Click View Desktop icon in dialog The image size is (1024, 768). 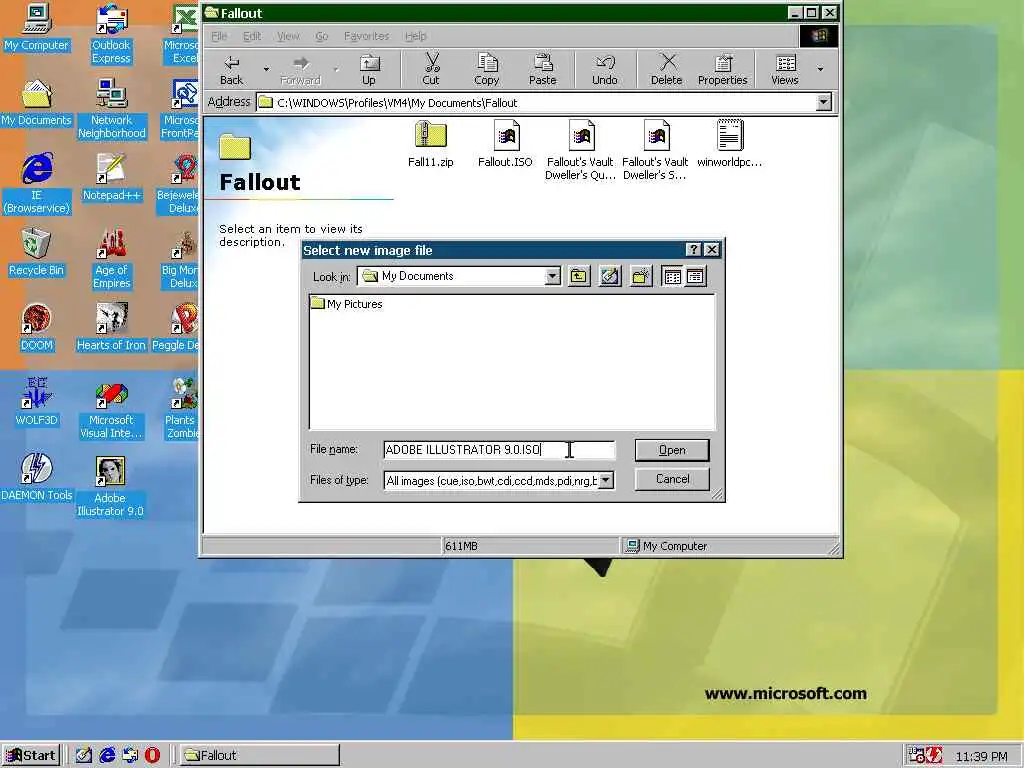[x=609, y=276]
